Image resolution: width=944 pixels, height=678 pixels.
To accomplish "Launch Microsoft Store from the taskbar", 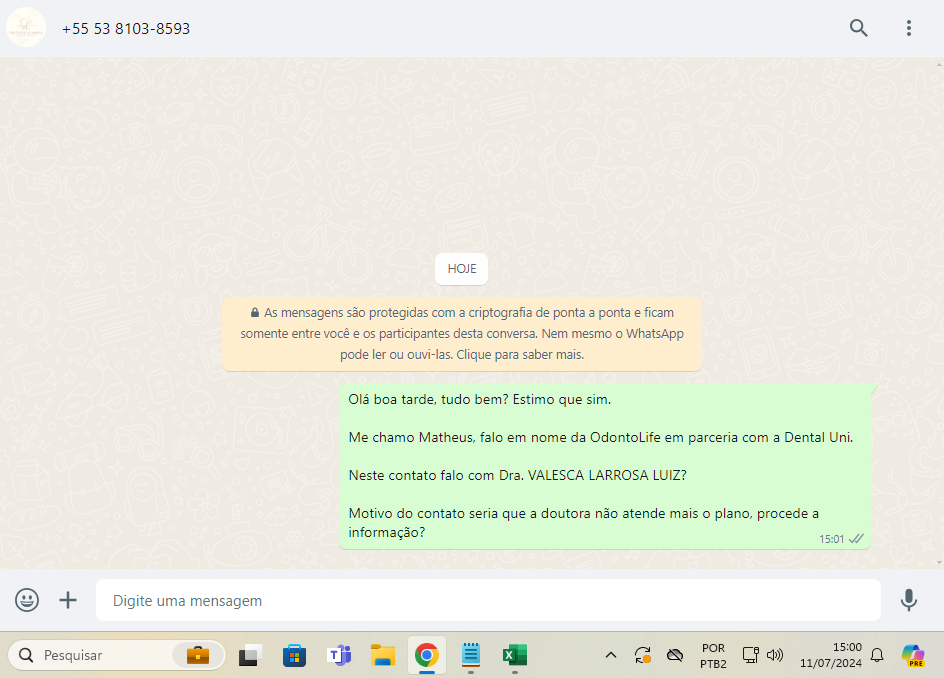I will pos(294,655).
